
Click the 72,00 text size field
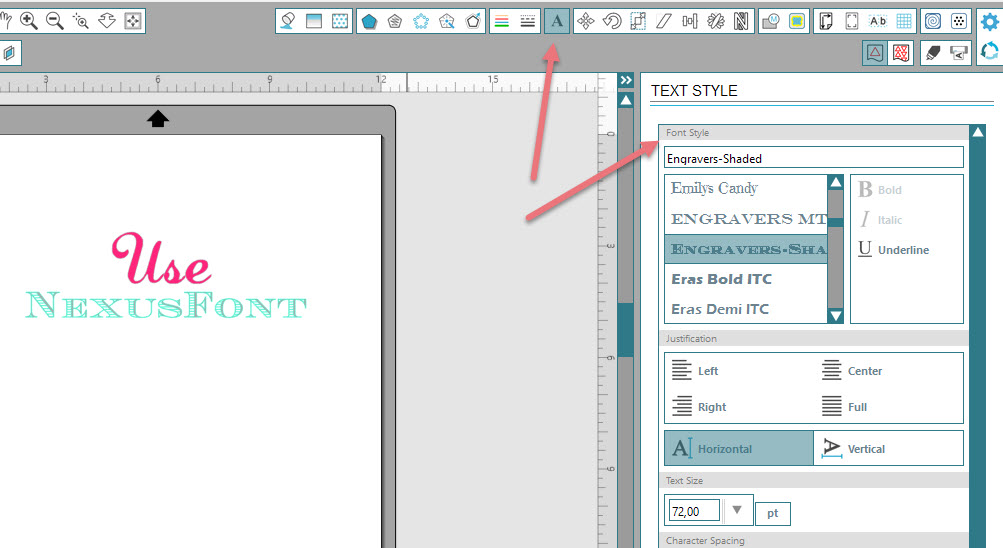point(694,511)
